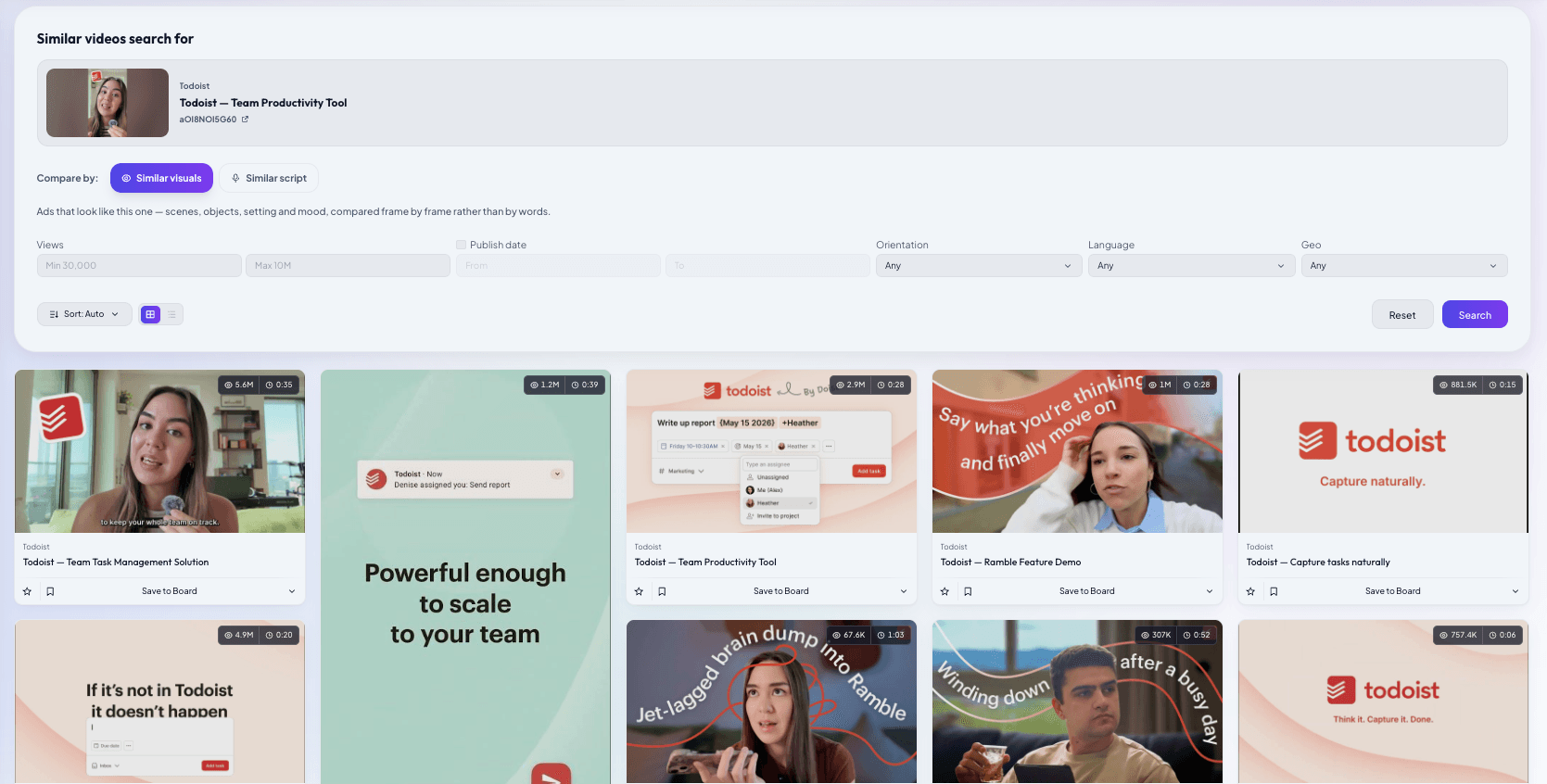The width and height of the screenshot is (1547, 784).
Task: Select the Similar visuals comparison mode
Action: (161, 178)
